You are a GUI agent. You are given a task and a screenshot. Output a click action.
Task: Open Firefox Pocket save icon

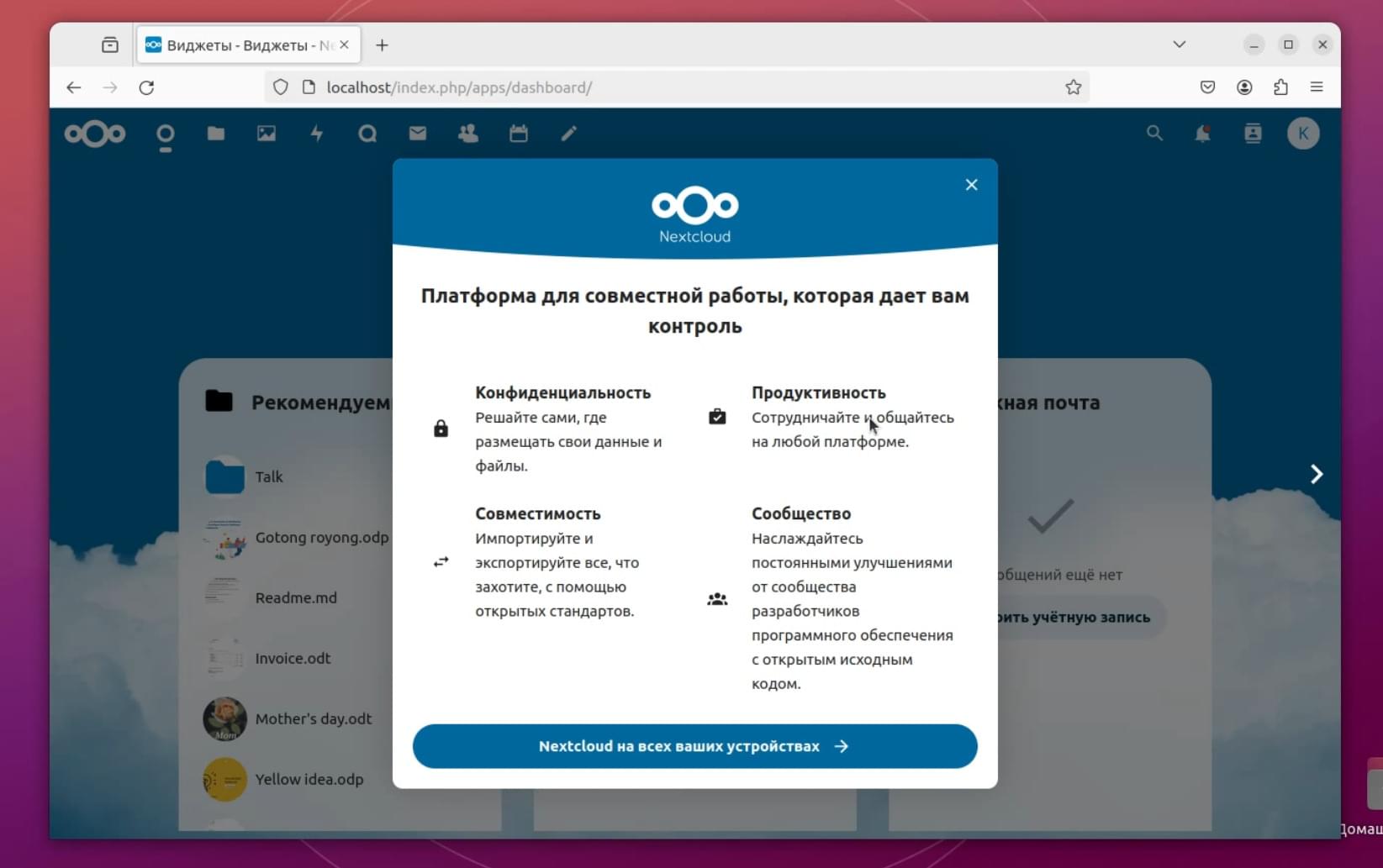point(1207,87)
